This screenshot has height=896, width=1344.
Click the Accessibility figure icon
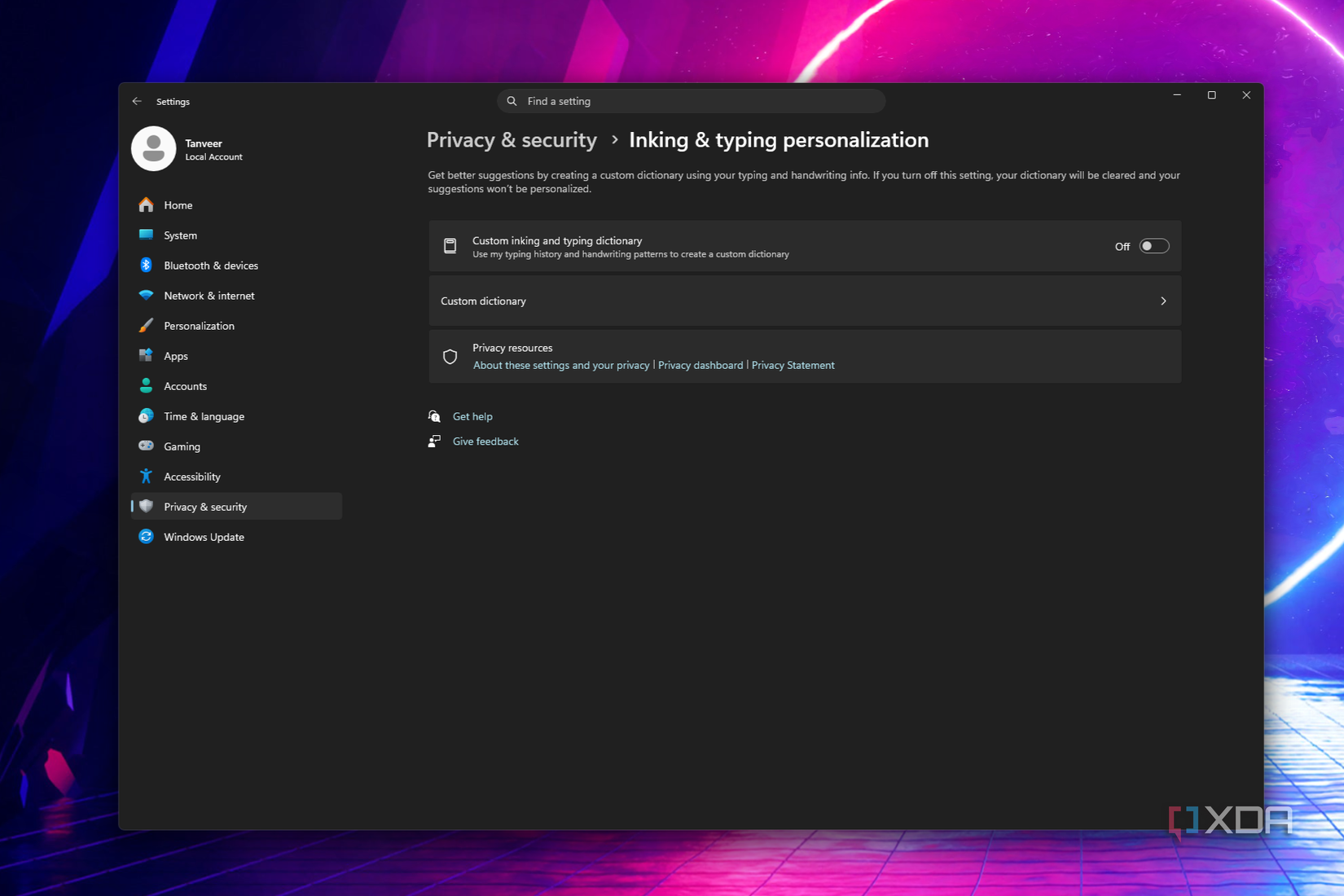146,476
